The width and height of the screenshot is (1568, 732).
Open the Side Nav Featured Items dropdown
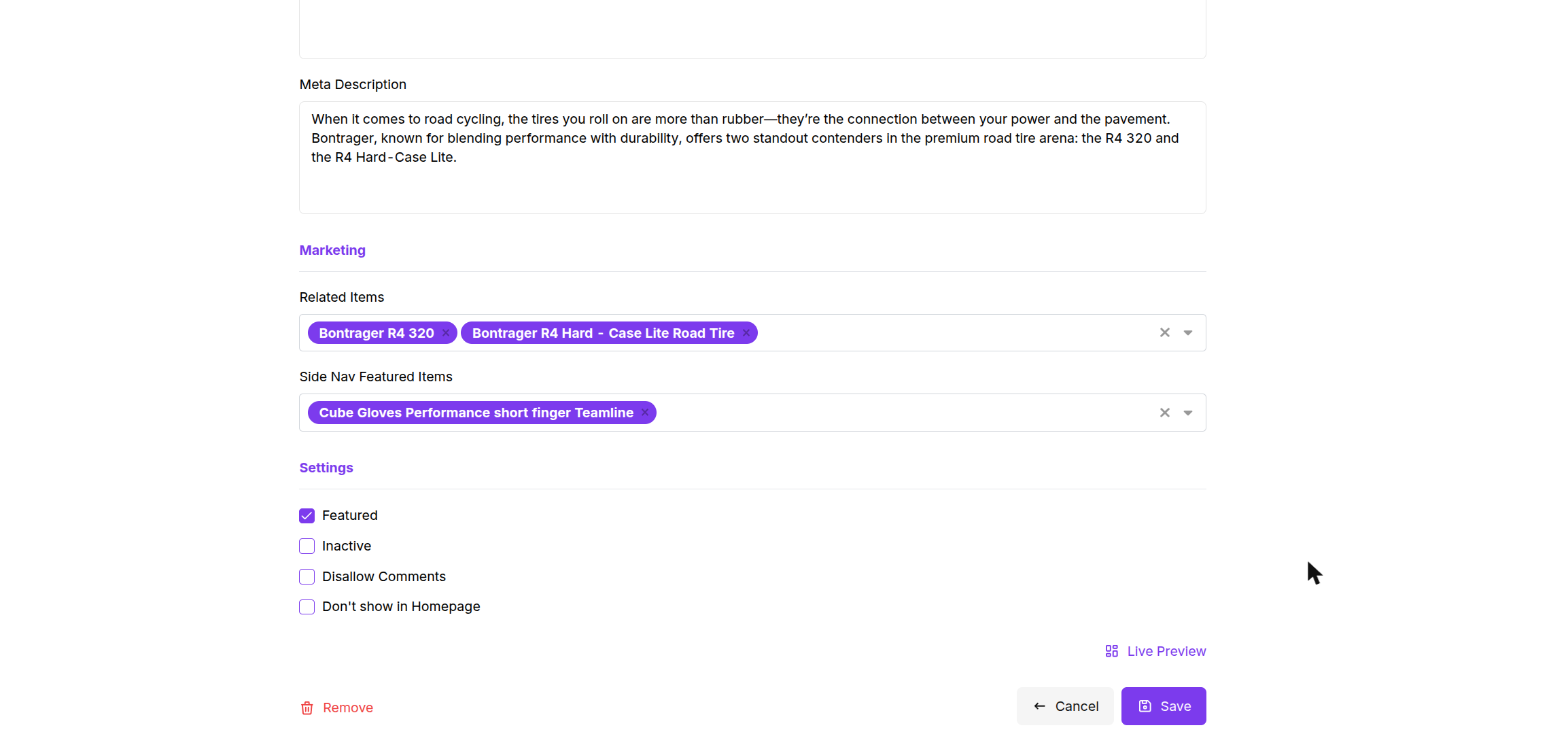pos(1188,413)
